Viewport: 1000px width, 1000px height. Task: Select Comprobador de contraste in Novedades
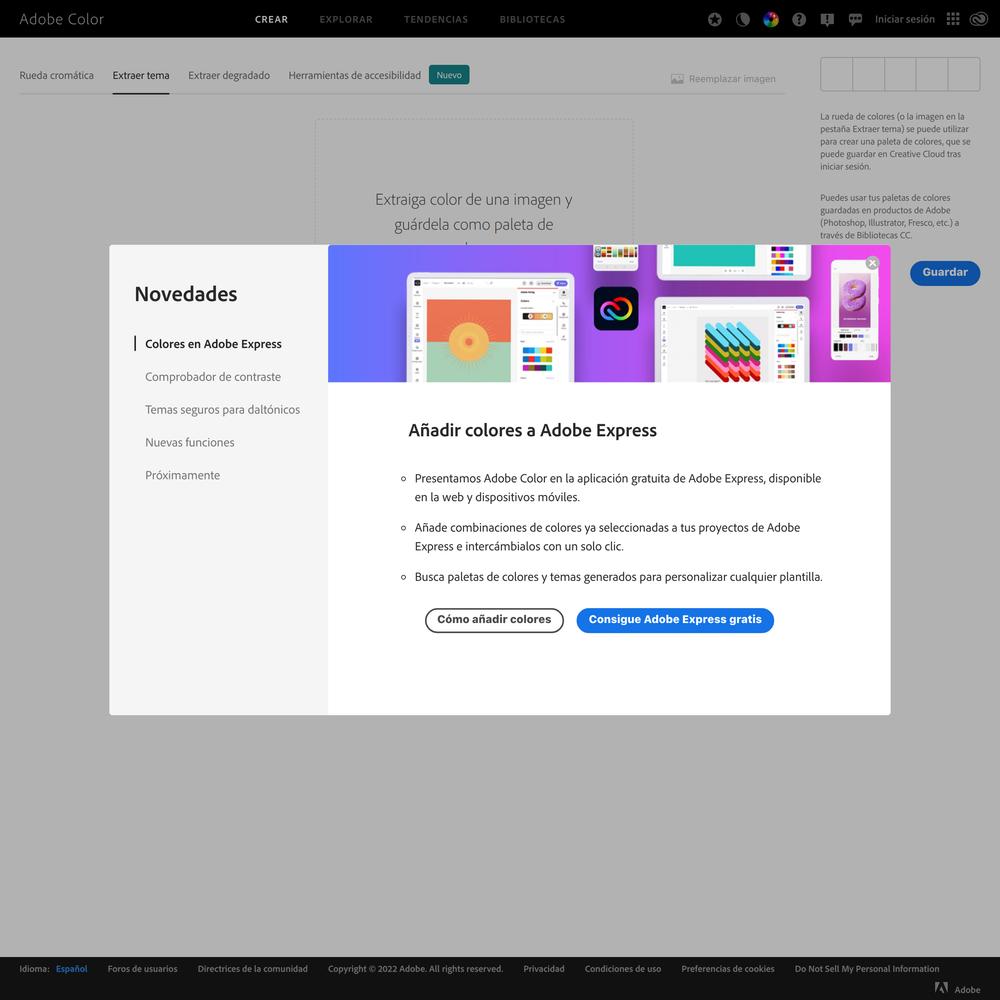pos(212,377)
